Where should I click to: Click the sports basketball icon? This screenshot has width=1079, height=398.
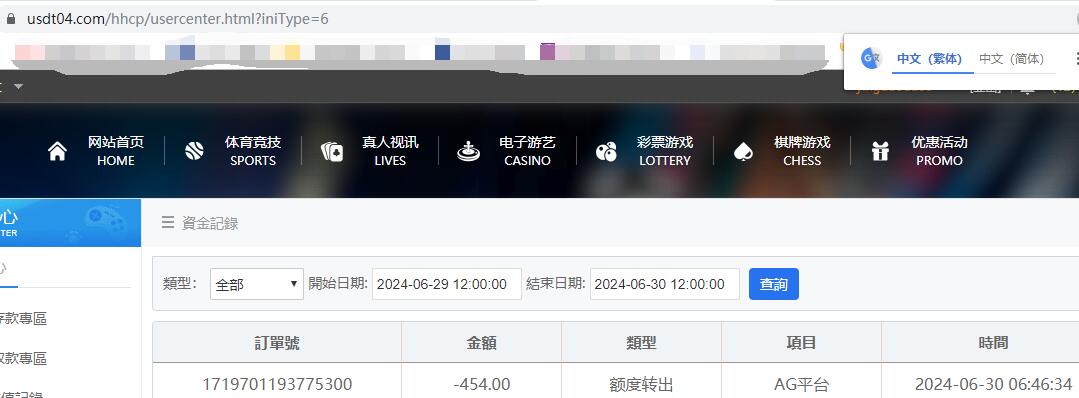(195, 151)
